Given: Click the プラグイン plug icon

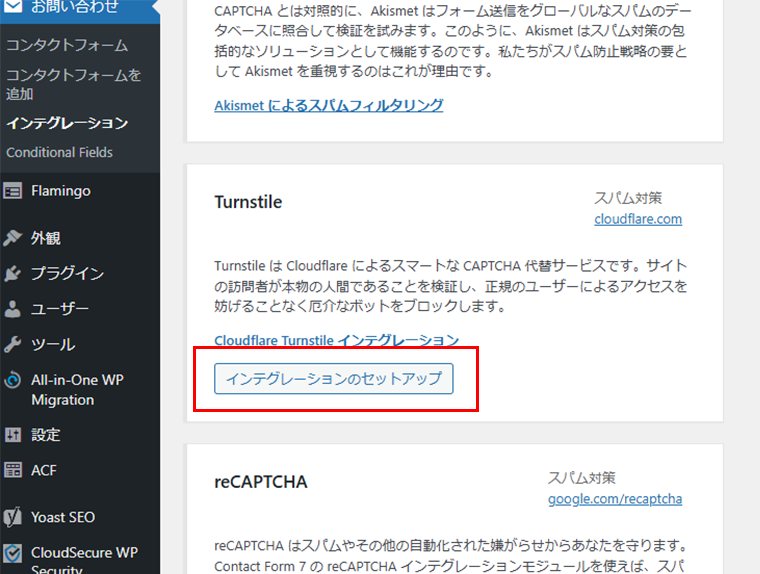Looking at the screenshot, I should [x=13, y=273].
